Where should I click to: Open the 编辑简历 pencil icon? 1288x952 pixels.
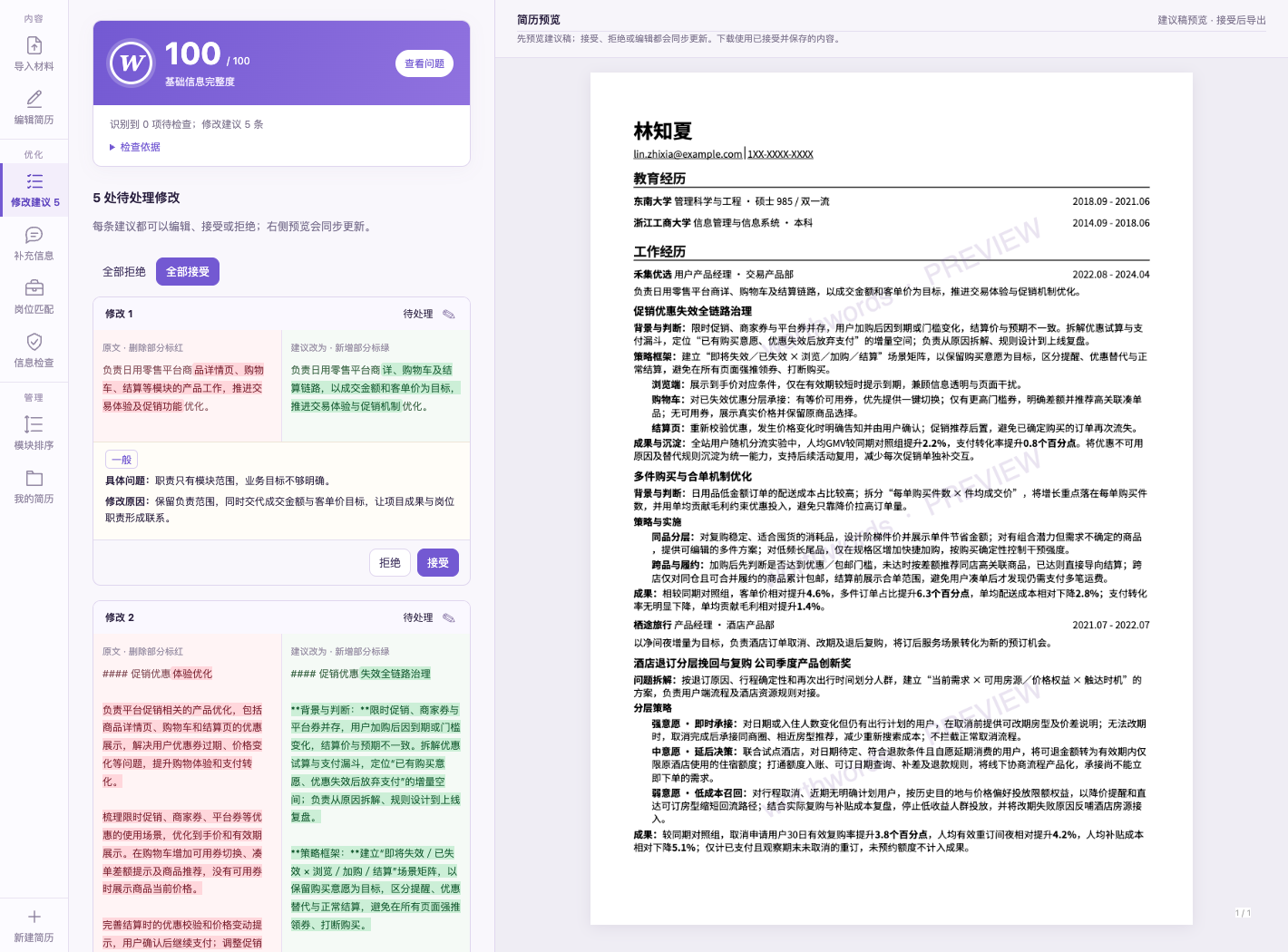pos(34,99)
